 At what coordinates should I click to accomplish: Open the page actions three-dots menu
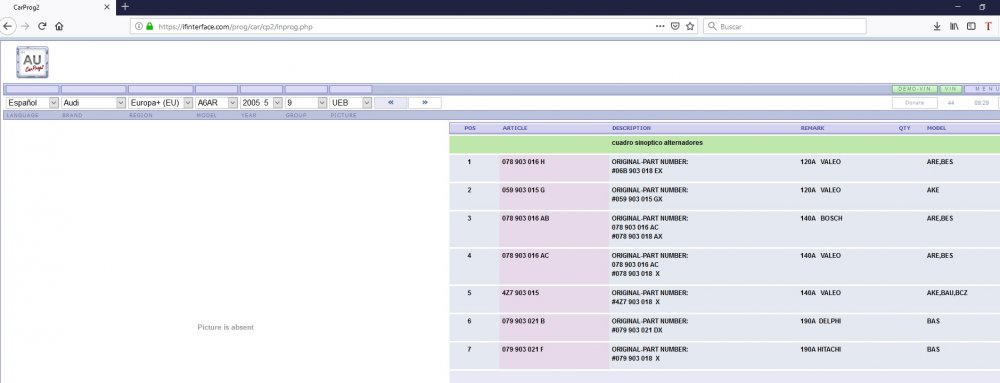coord(660,27)
